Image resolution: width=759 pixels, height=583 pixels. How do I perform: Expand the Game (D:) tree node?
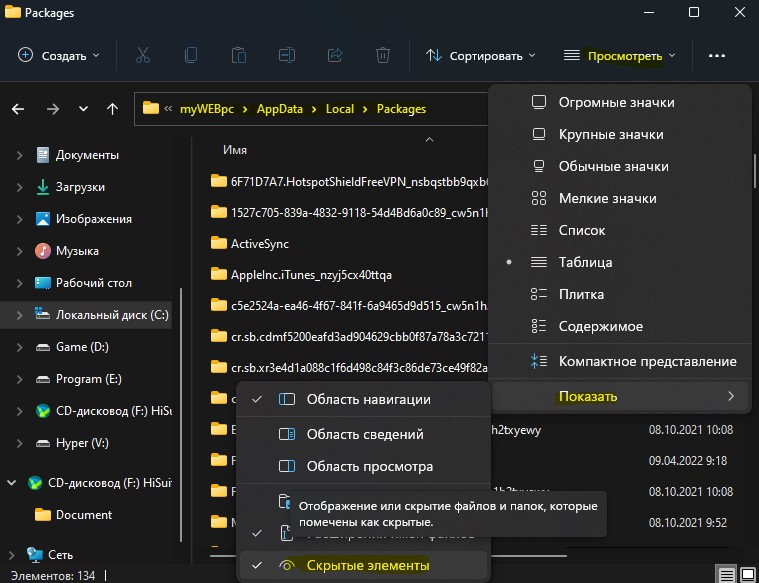tap(19, 347)
